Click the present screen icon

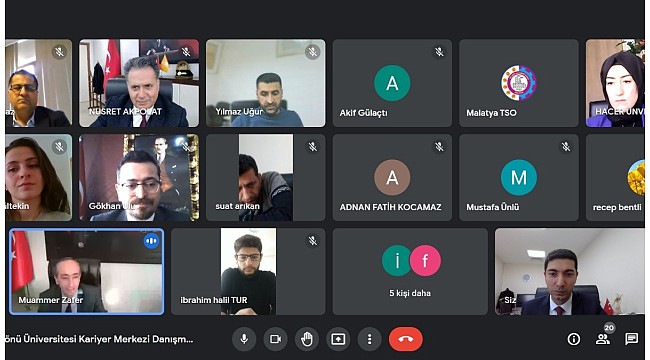(x=338, y=339)
